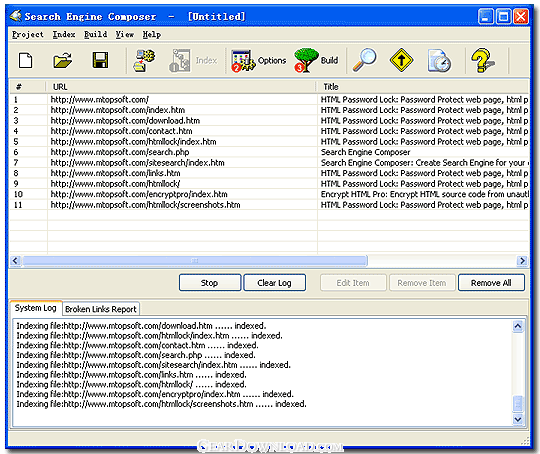The height and width of the screenshot is (454, 540).
Task: Click the Clear Log button
Action: [x=274, y=283]
